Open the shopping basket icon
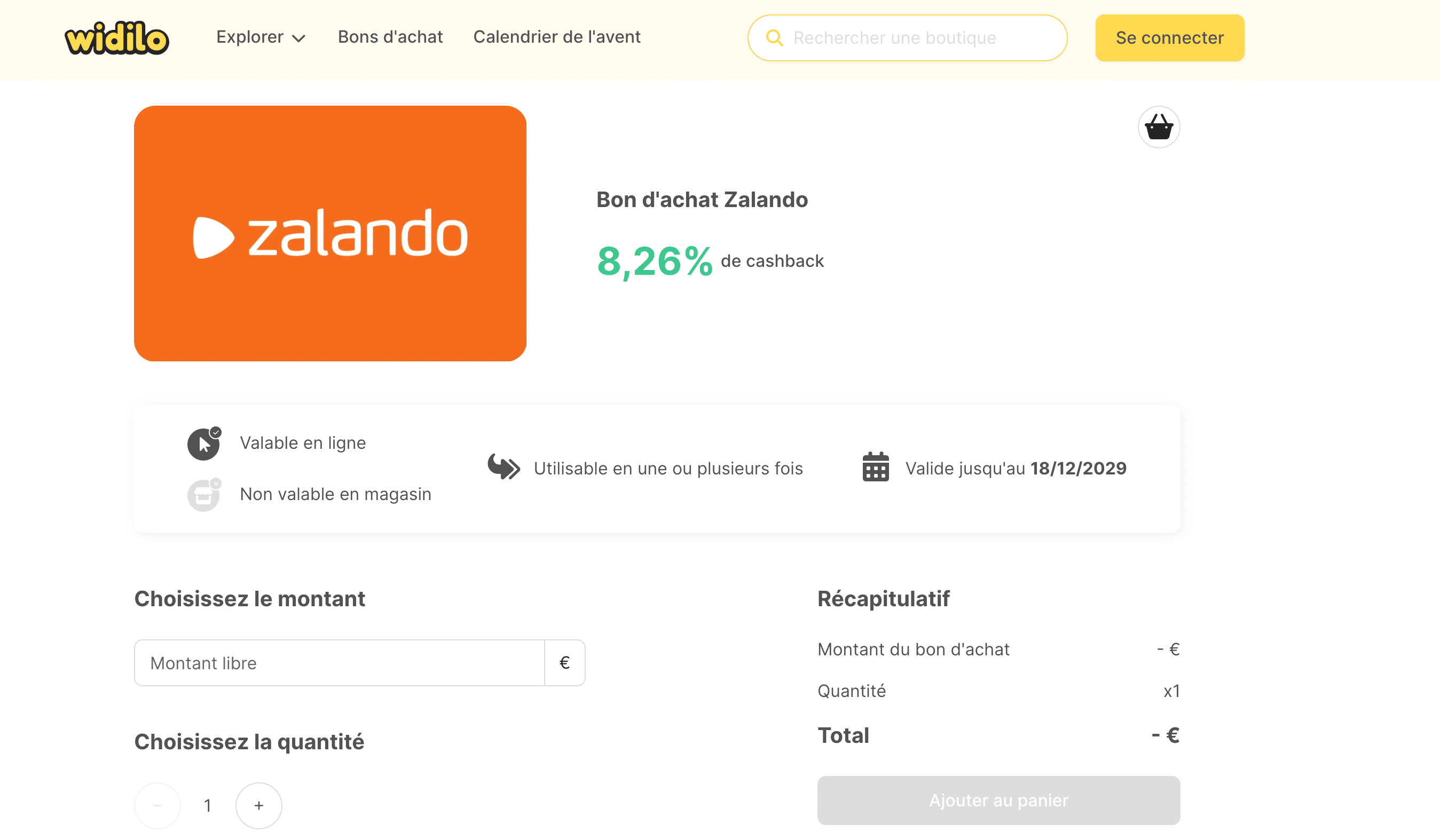The image size is (1440, 840). pos(1158,127)
